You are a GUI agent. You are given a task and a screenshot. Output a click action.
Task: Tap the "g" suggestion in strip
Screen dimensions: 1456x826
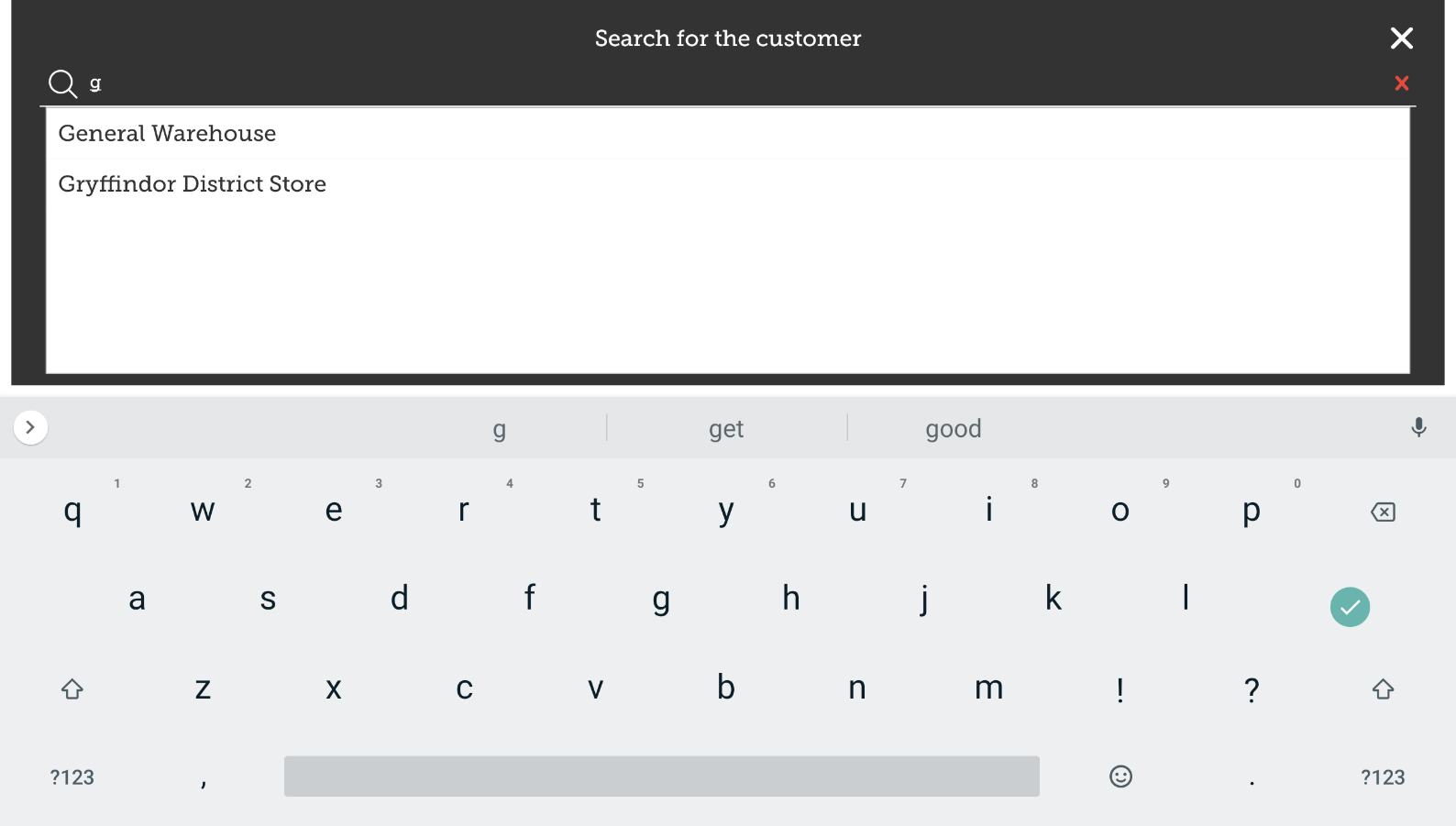pos(499,429)
